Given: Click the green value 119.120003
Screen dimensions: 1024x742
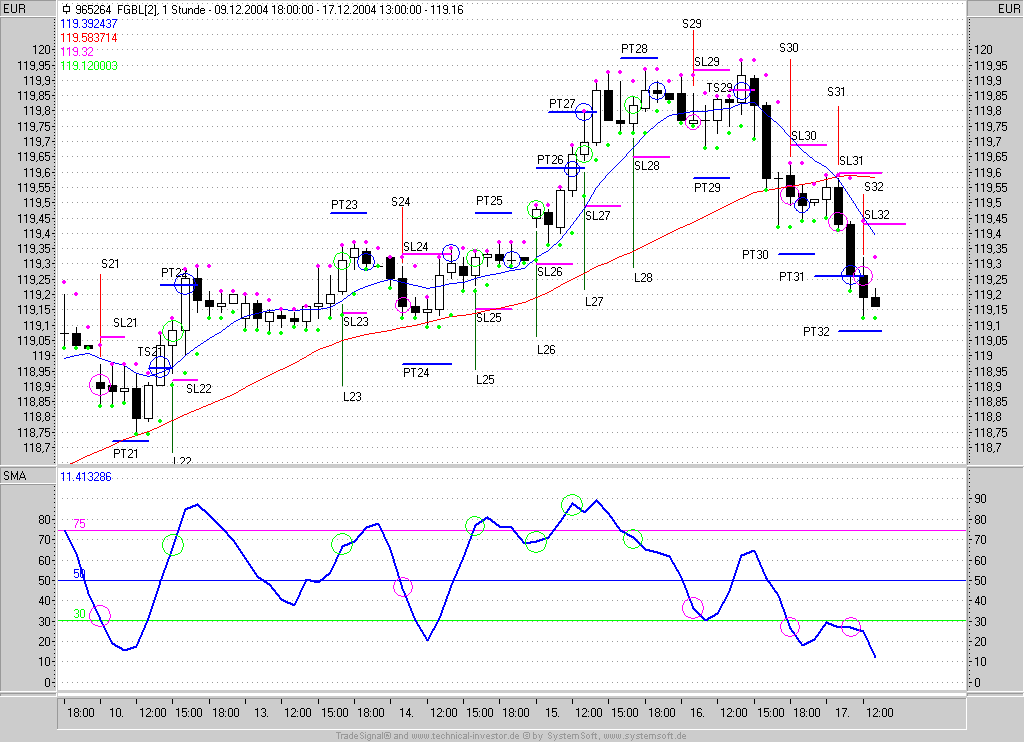Looking at the screenshot, I should (x=89, y=66).
